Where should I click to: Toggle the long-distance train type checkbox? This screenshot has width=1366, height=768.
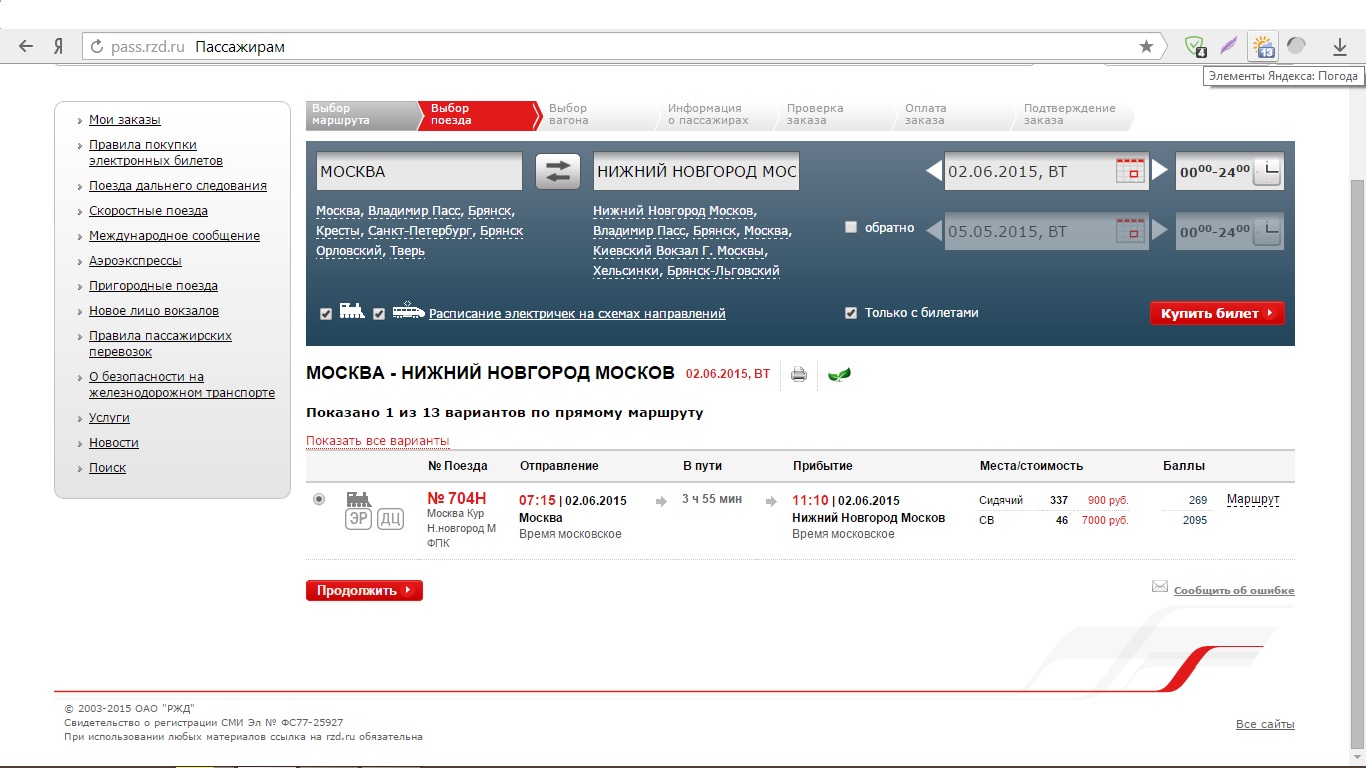pyautogui.click(x=326, y=314)
